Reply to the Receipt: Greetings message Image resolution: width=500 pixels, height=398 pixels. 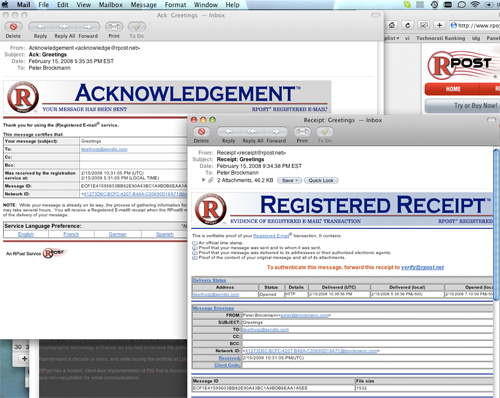(x=229, y=132)
